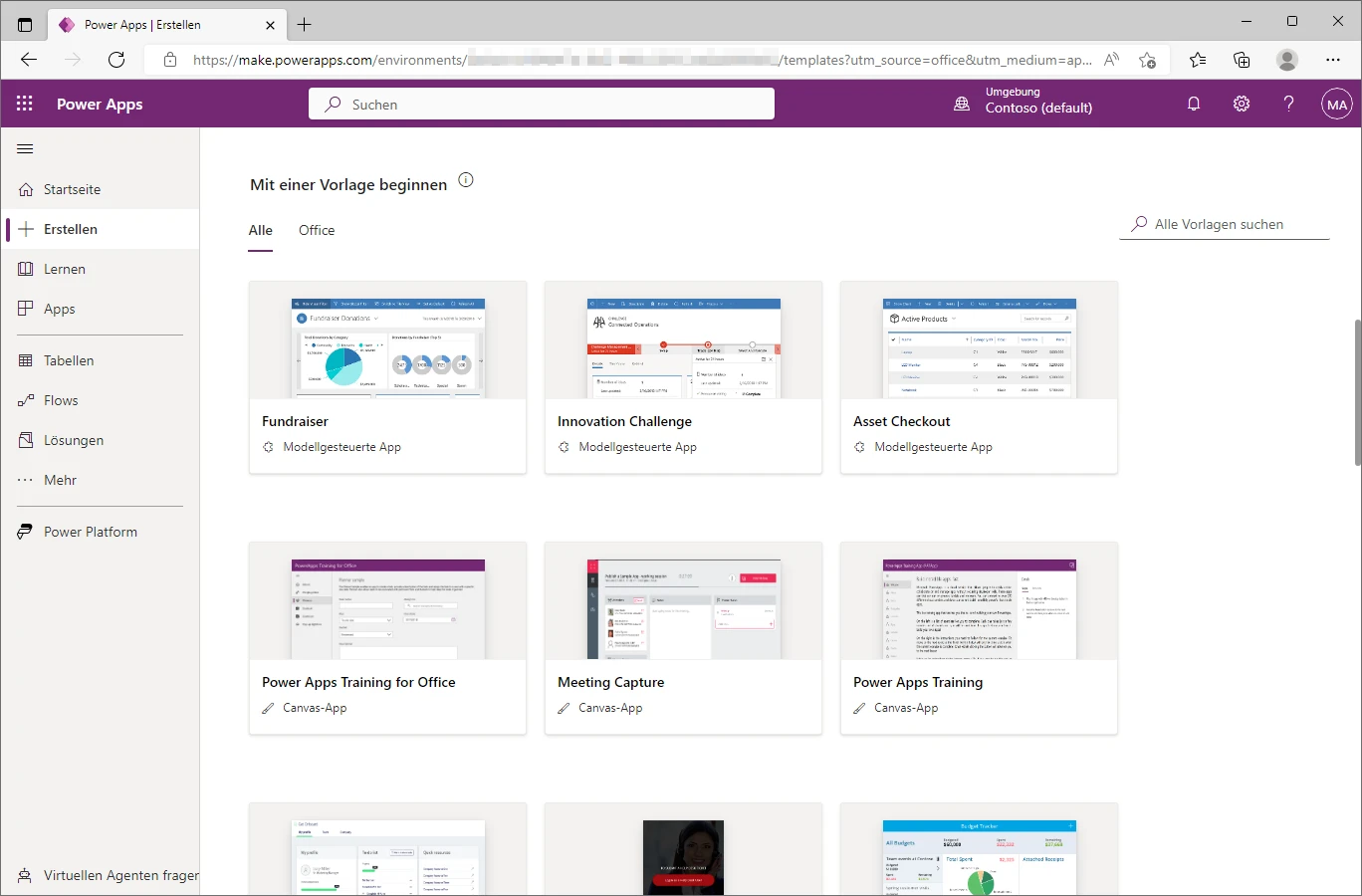Viewport: 1362px width, 896px height.
Task: Open Power Platform in the sidebar
Action: pos(100,532)
